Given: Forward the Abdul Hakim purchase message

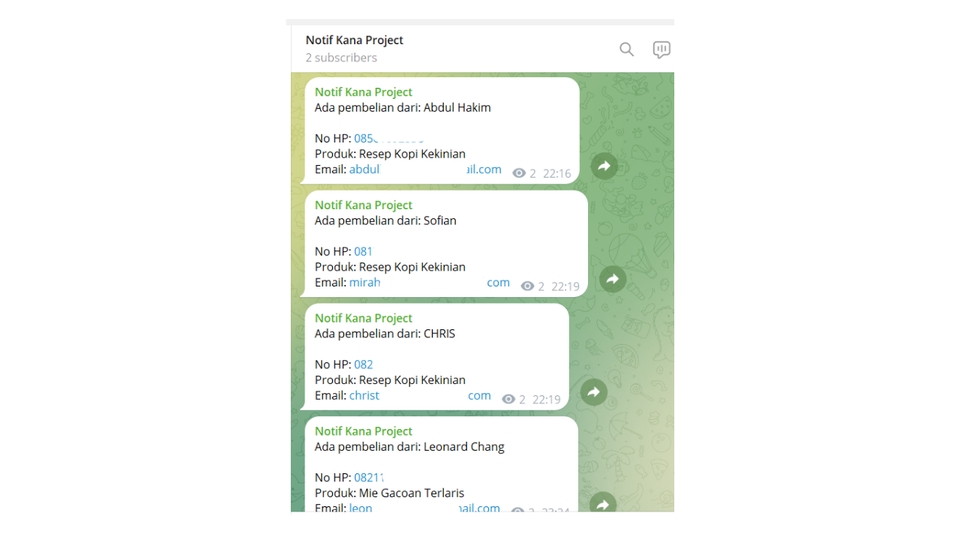Looking at the screenshot, I should 604,166.
